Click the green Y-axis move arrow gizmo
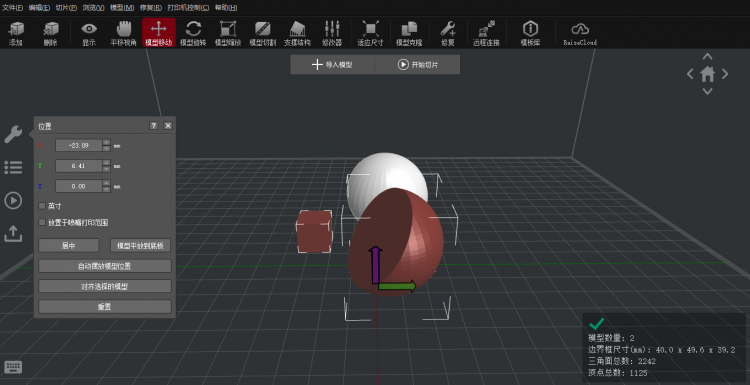This screenshot has width=750, height=385. point(397,286)
